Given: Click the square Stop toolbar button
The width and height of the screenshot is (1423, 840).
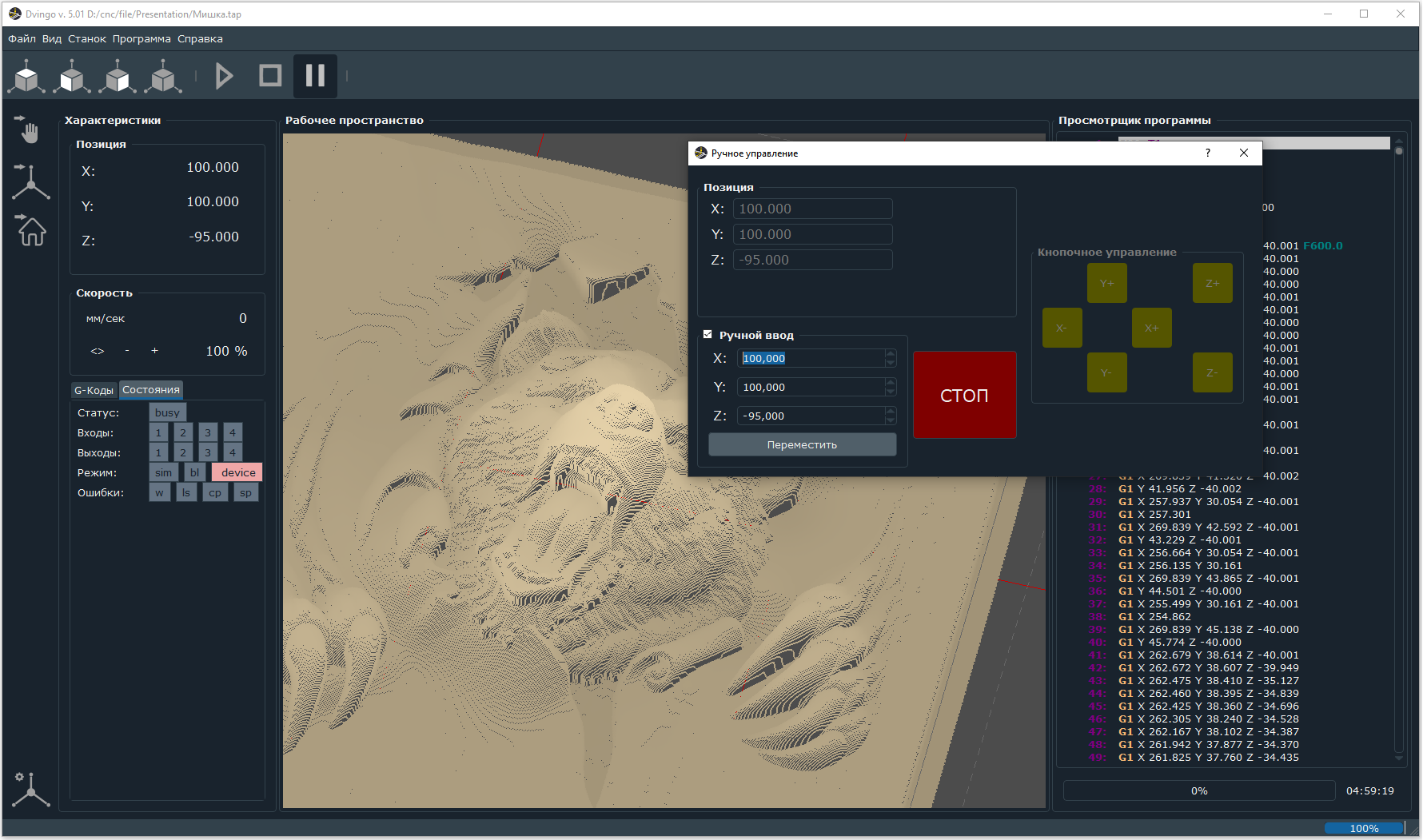Looking at the screenshot, I should coord(270,76).
